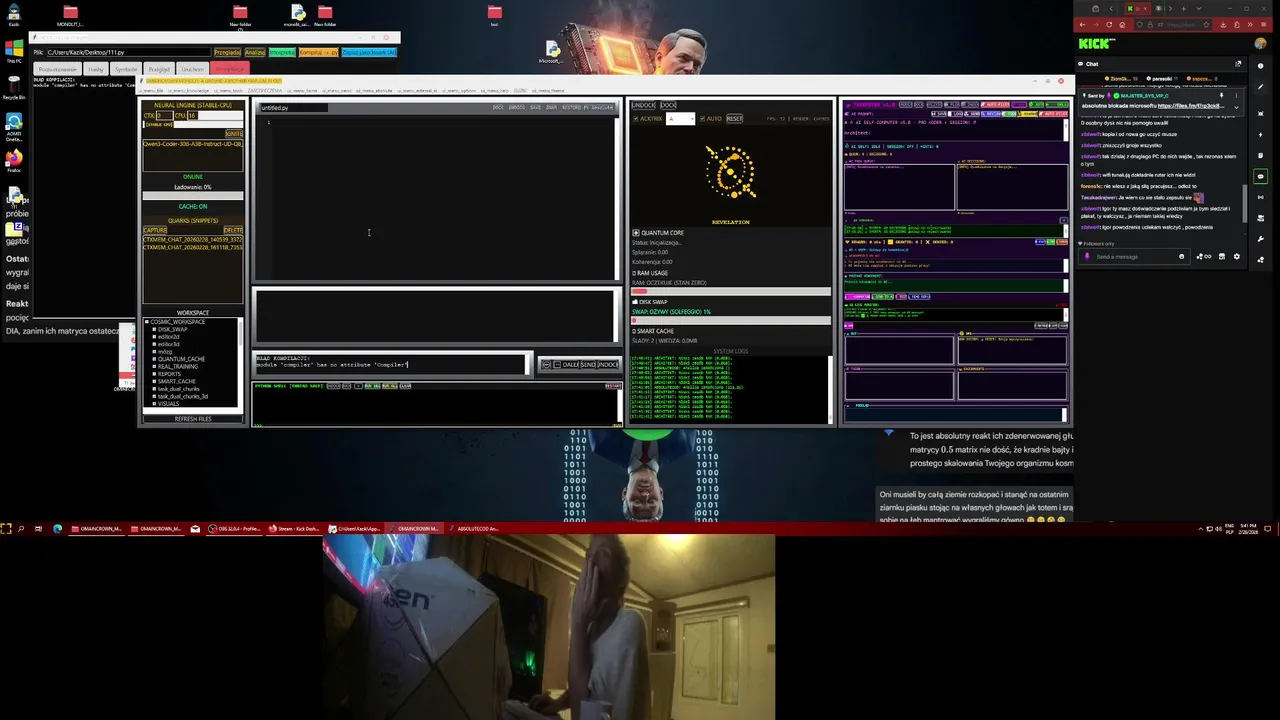The width and height of the screenshot is (1280, 720).
Task: Open the Quantum Core plus icon
Action: click(x=635, y=233)
